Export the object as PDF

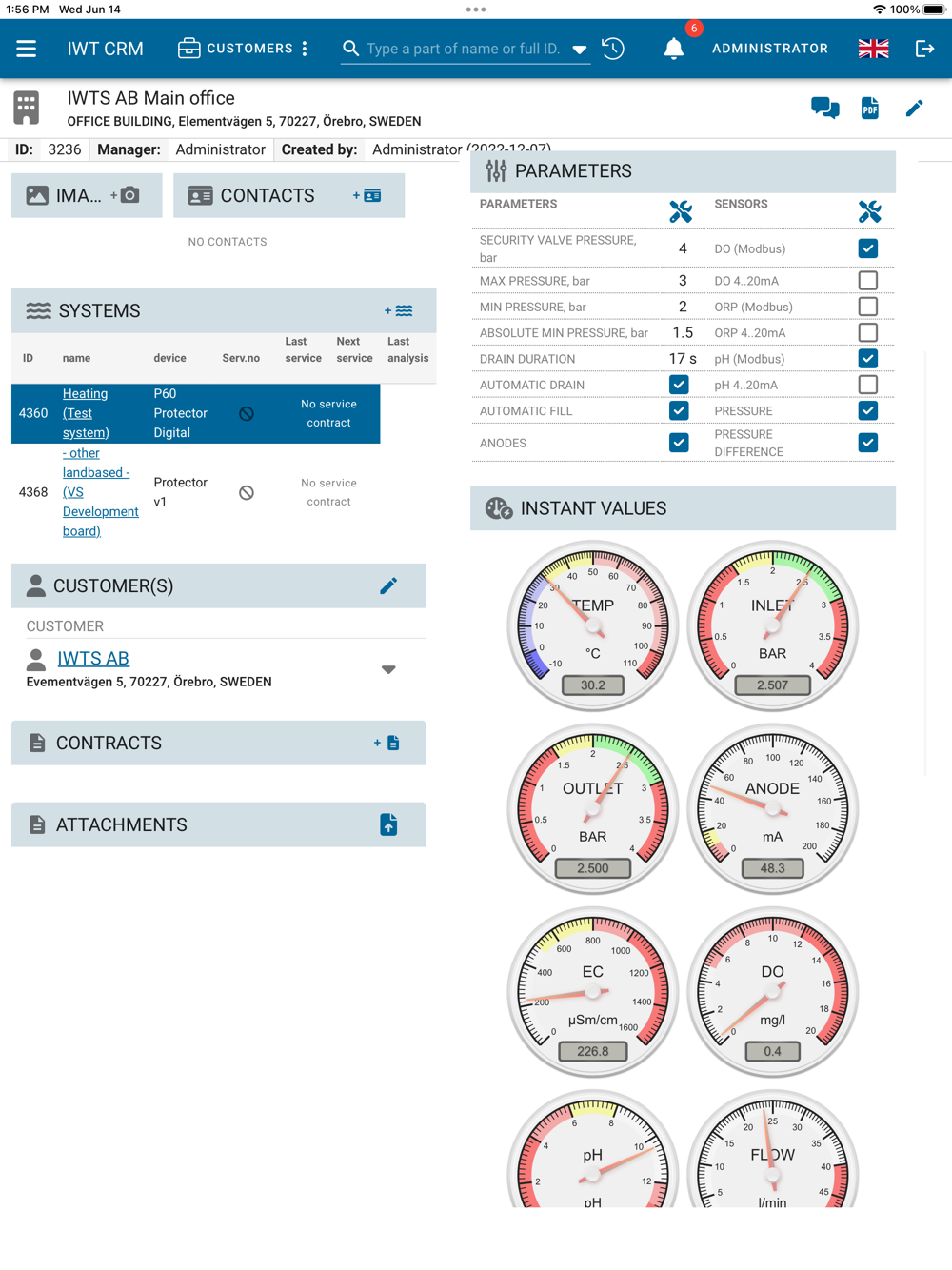[x=869, y=108]
